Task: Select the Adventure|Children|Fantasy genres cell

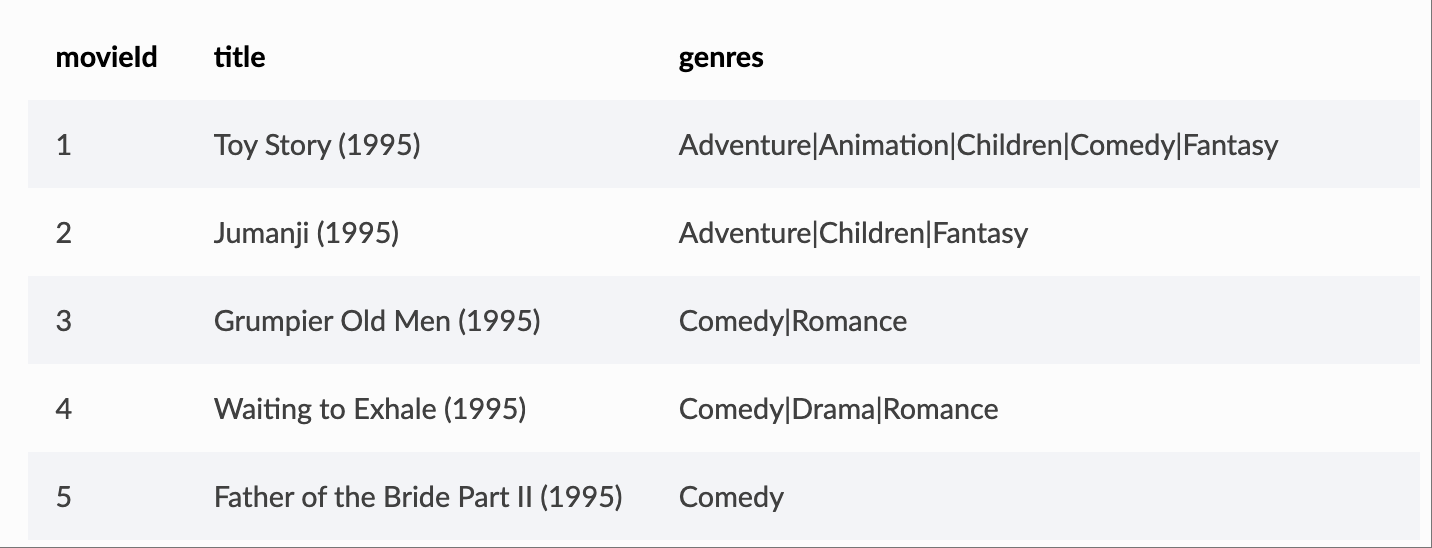Action: click(852, 233)
